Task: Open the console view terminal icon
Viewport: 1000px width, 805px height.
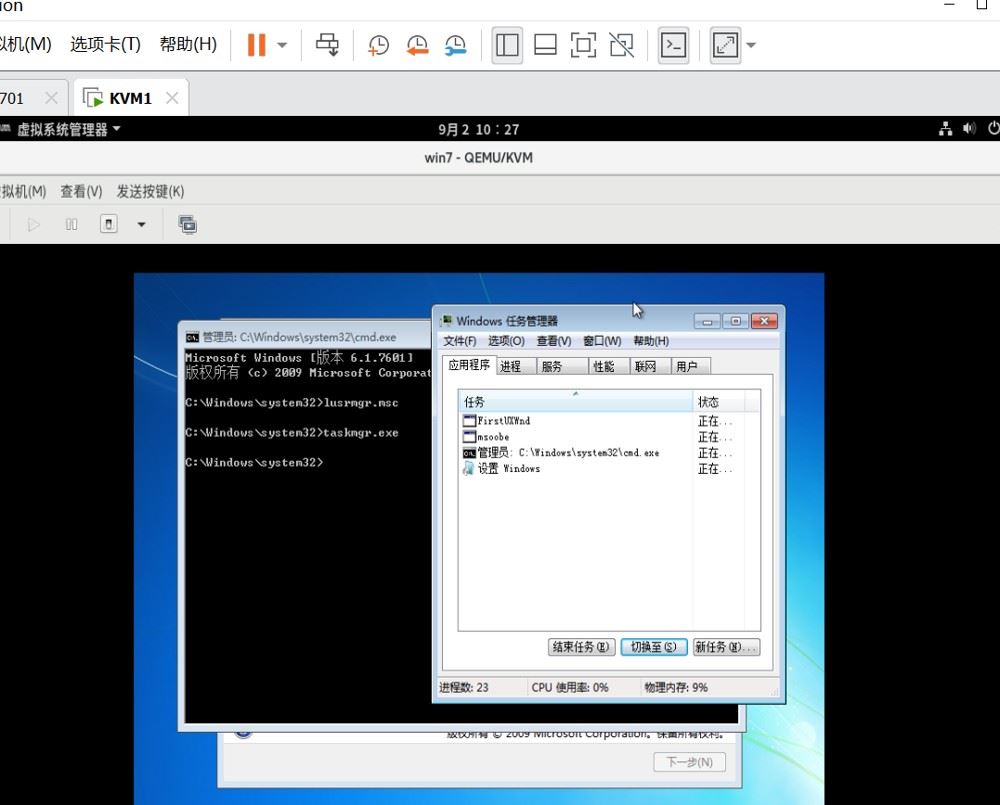Action: [x=673, y=45]
